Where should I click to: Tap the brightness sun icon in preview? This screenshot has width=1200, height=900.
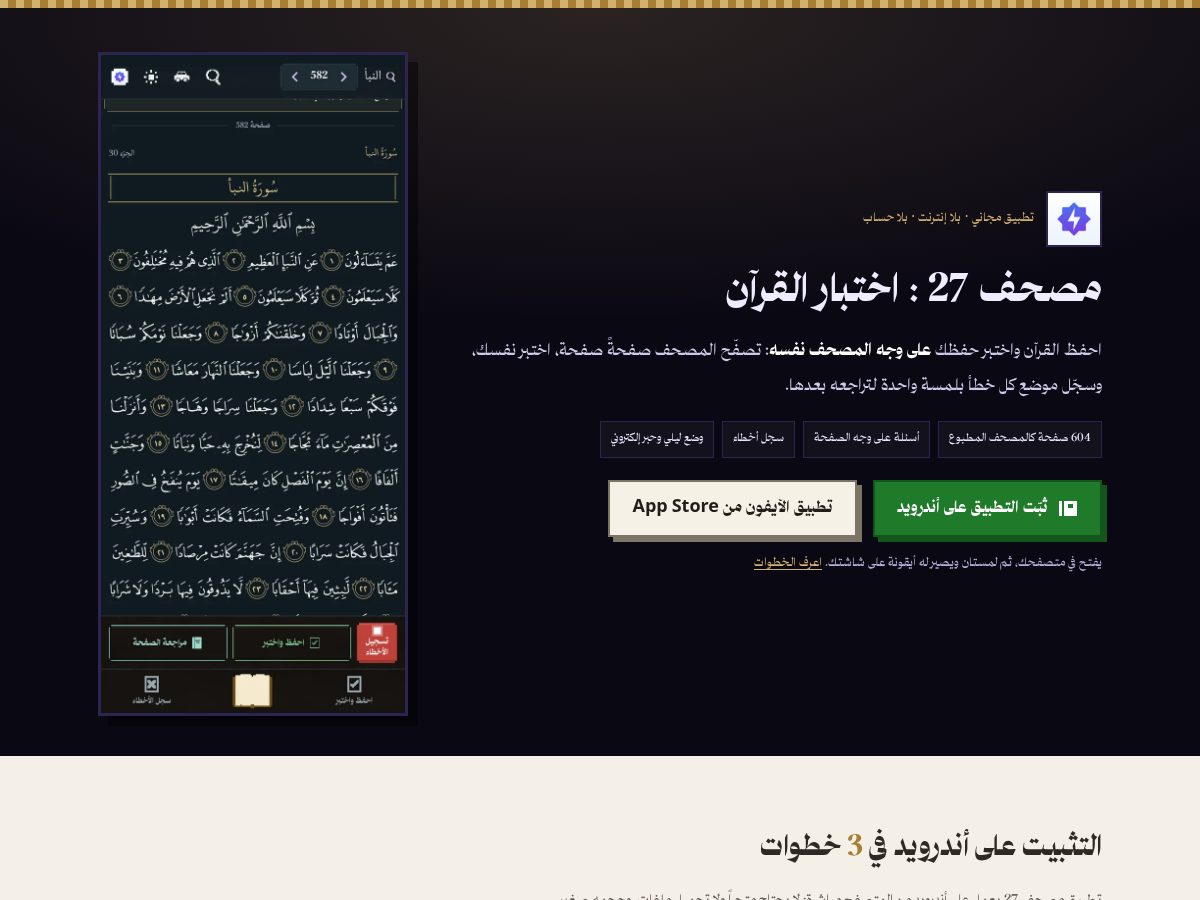pos(151,77)
